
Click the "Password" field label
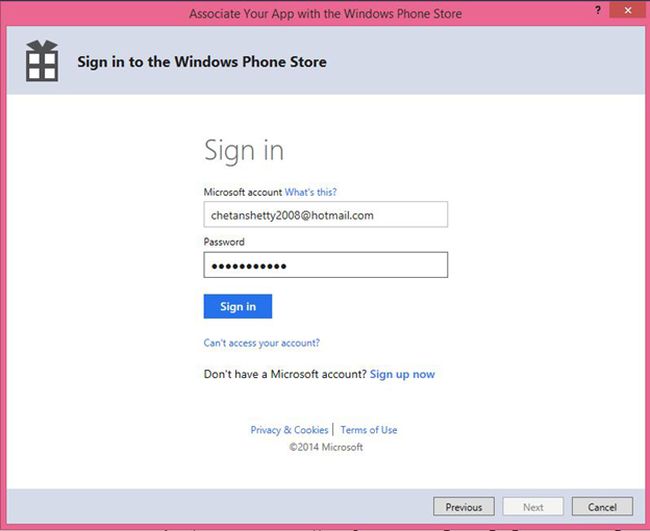[x=224, y=242]
